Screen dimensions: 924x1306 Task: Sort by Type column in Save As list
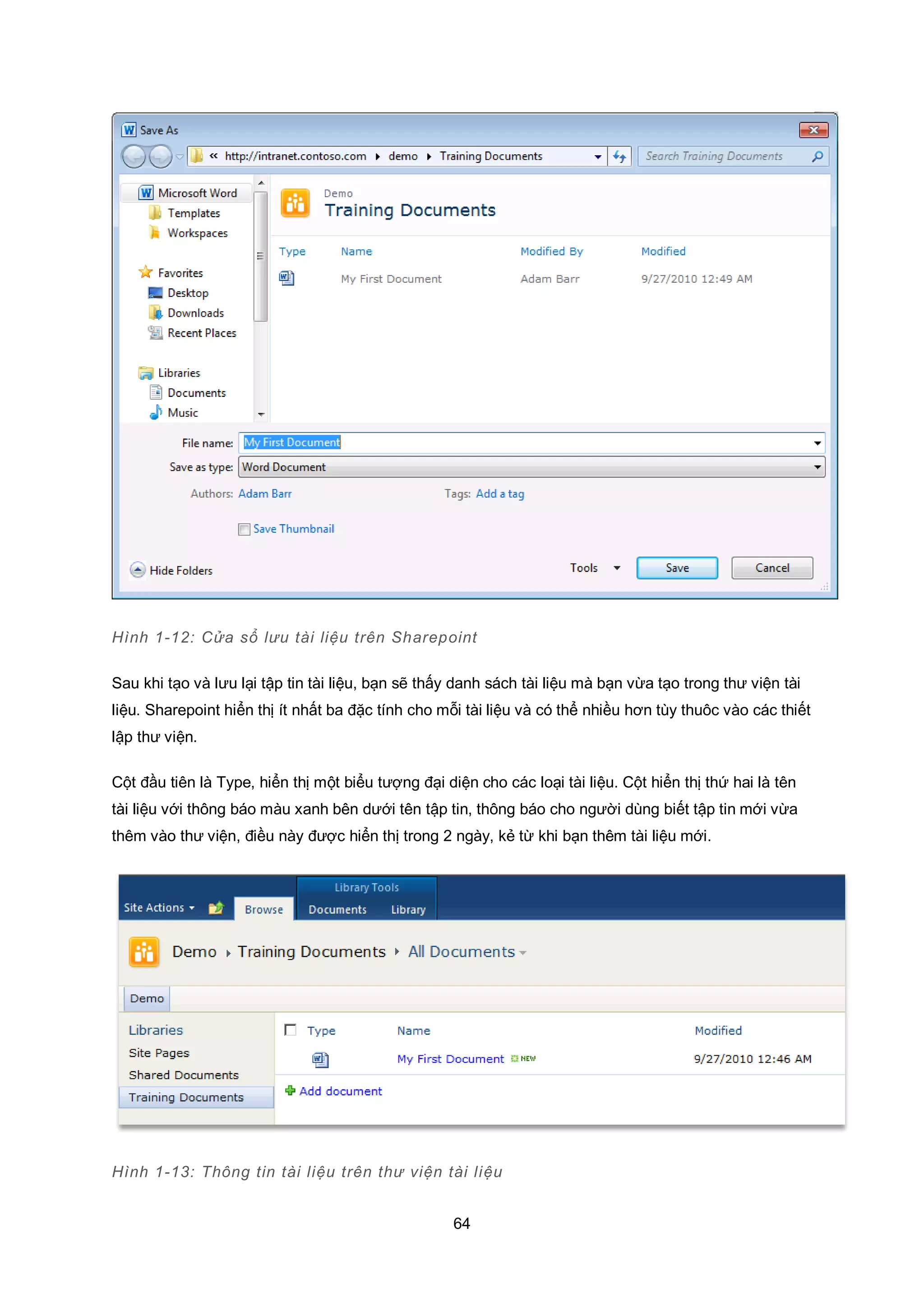point(292,251)
